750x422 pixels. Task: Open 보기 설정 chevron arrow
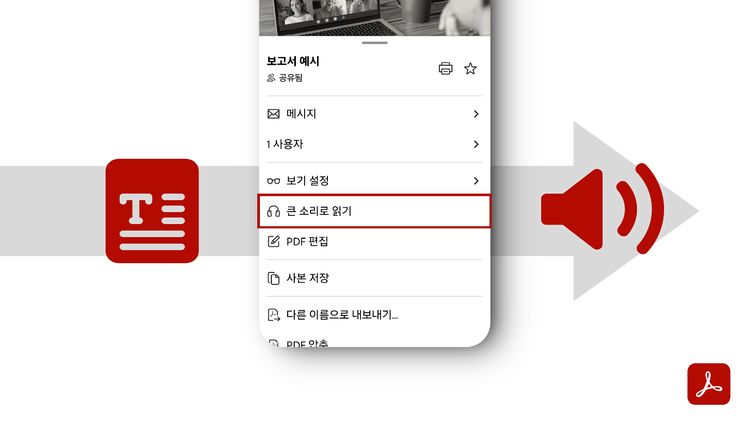tap(476, 181)
